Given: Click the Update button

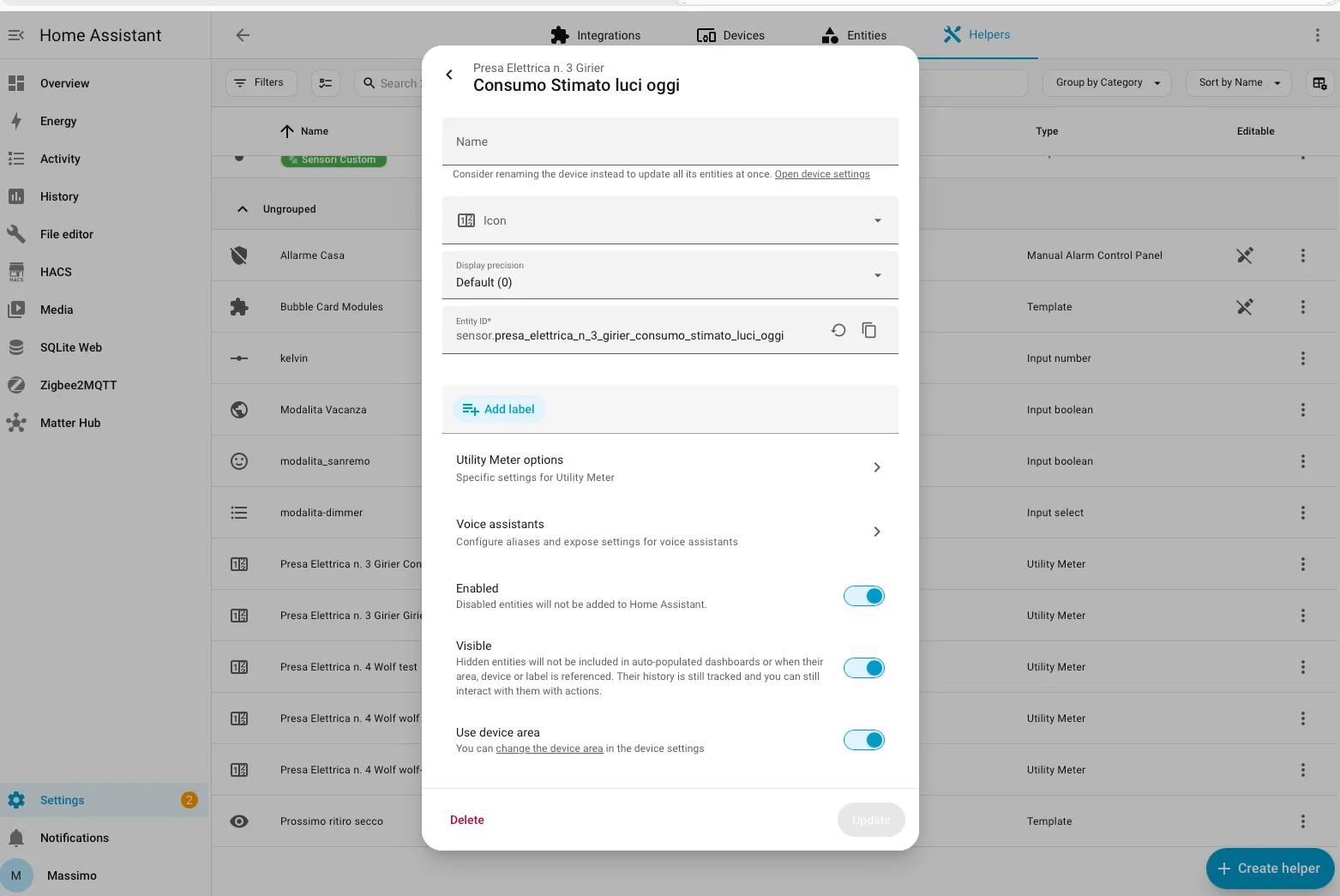Looking at the screenshot, I should coord(871,821).
